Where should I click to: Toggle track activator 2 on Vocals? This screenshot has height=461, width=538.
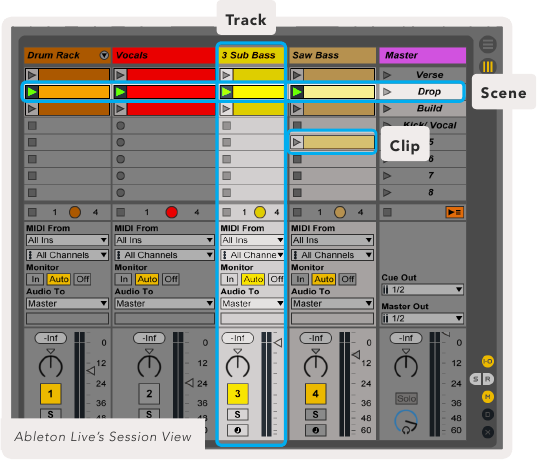tap(149, 394)
